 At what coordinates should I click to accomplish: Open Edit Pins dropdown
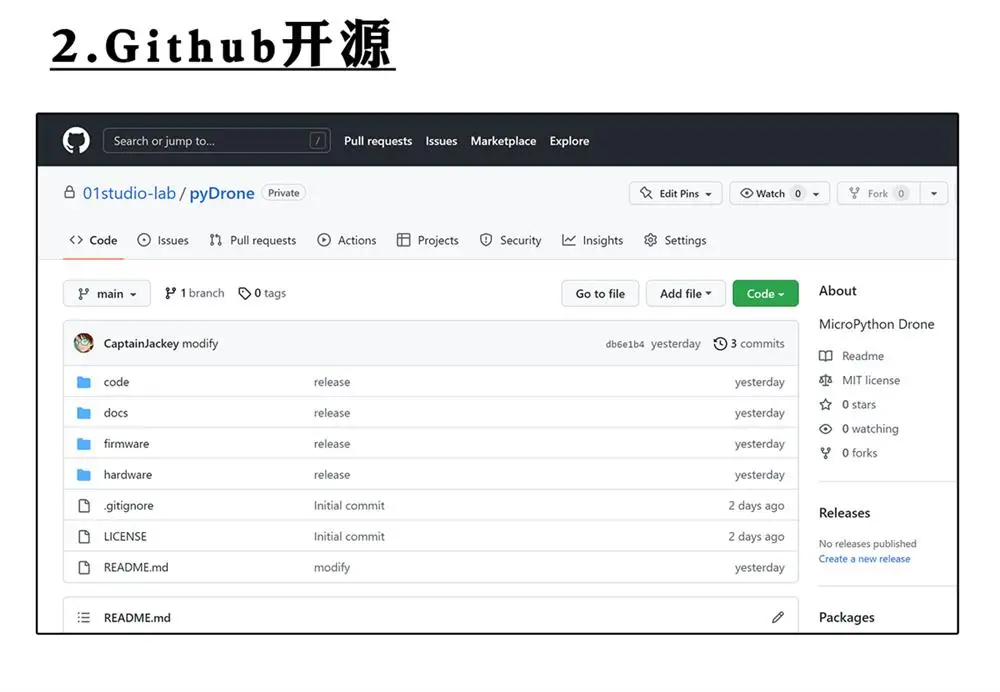point(675,193)
